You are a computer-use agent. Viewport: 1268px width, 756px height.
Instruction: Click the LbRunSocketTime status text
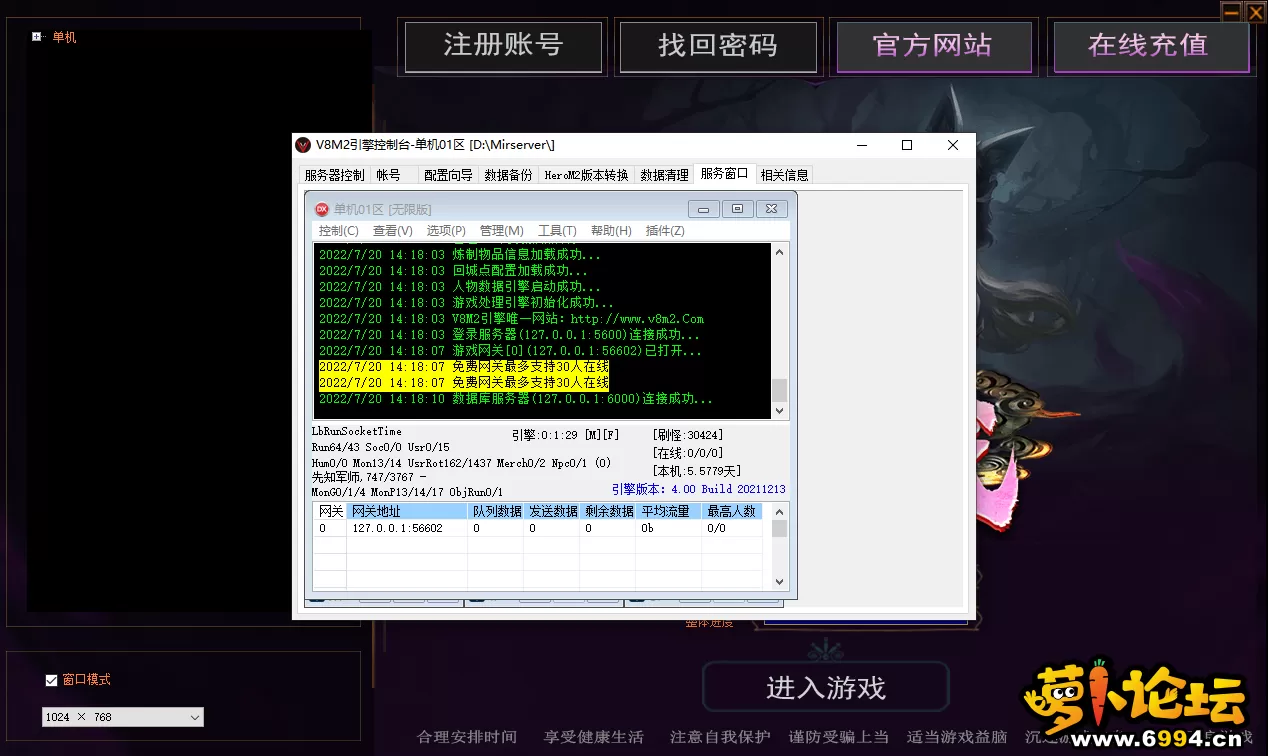(x=357, y=431)
